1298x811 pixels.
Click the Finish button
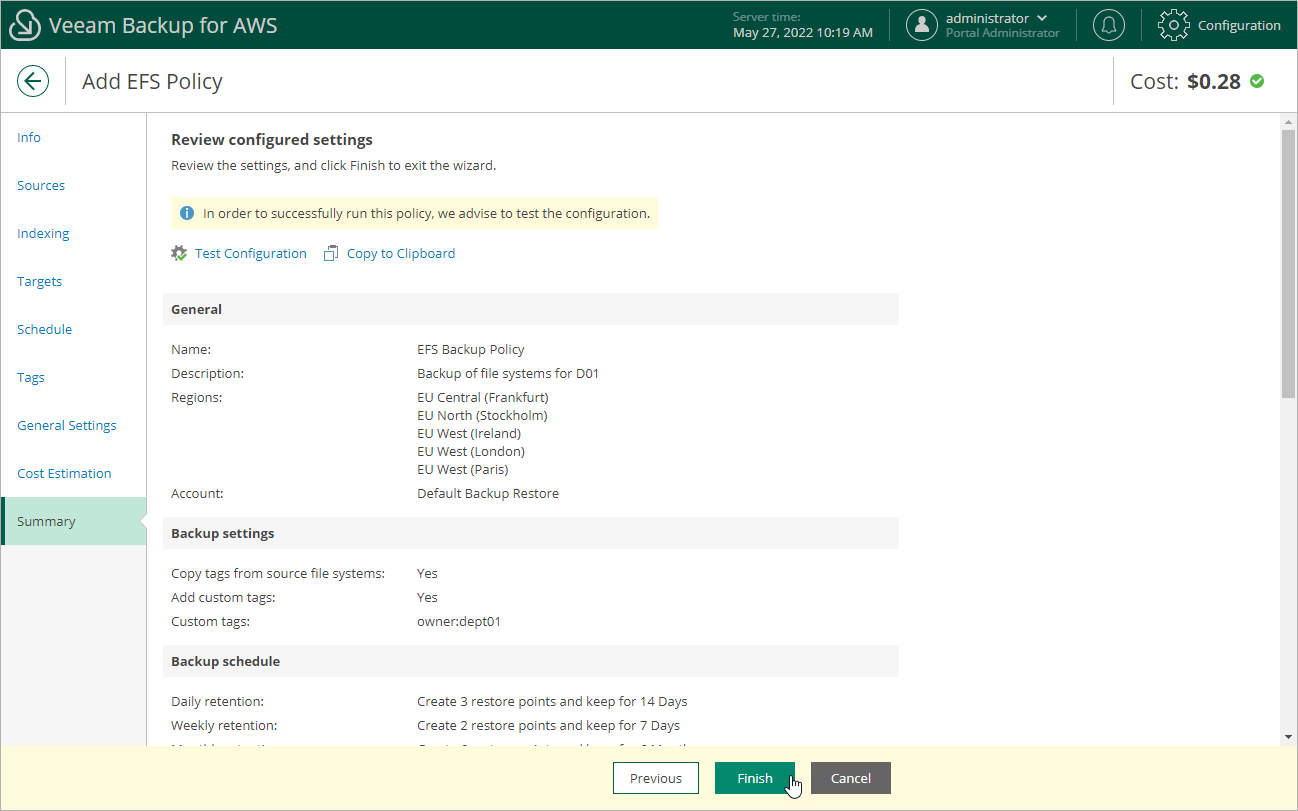tap(755, 778)
